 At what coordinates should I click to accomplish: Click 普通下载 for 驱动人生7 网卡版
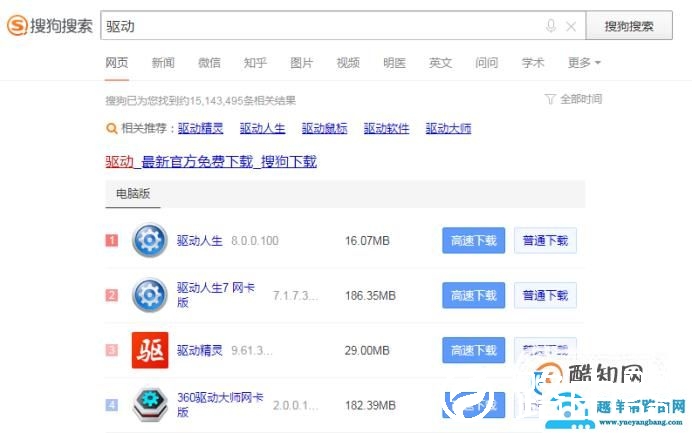[545, 295]
